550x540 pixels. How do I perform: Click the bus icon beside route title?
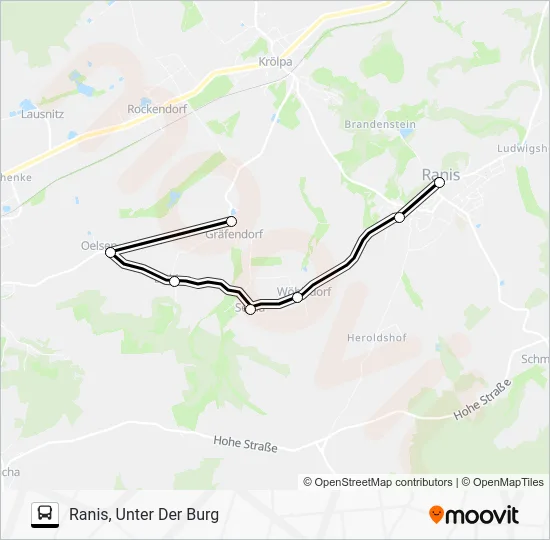pos(45,515)
